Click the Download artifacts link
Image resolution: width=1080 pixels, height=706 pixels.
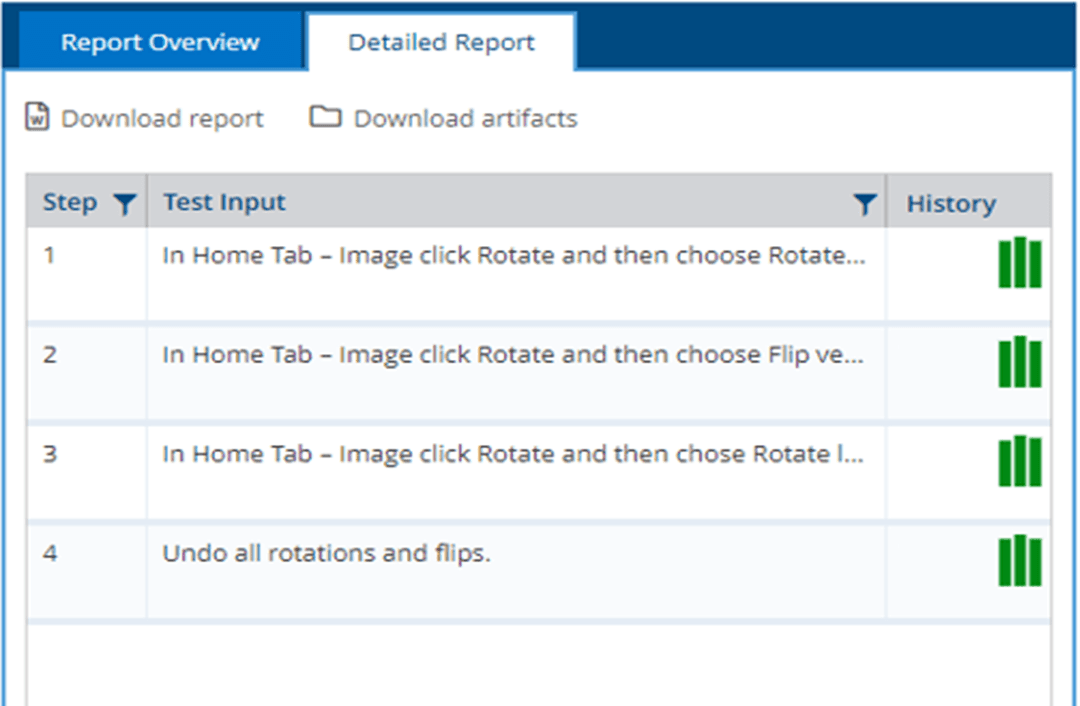pos(465,119)
